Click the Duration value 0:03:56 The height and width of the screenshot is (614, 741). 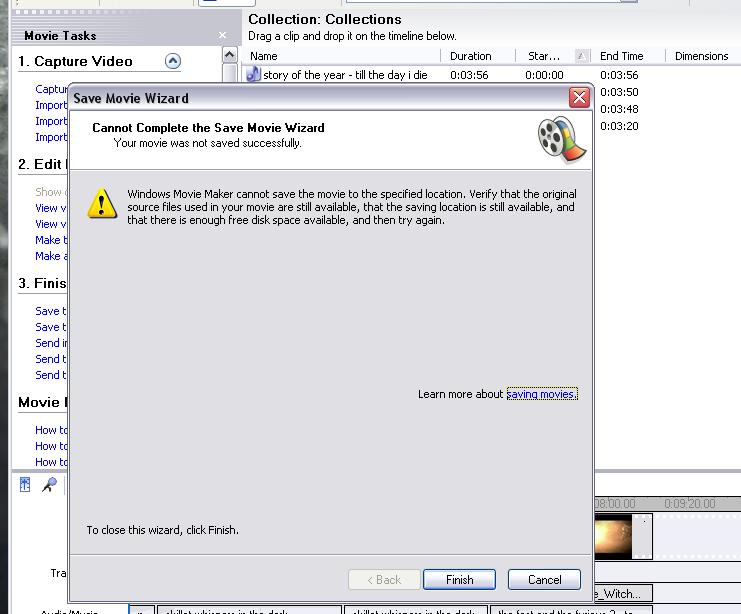(x=469, y=75)
